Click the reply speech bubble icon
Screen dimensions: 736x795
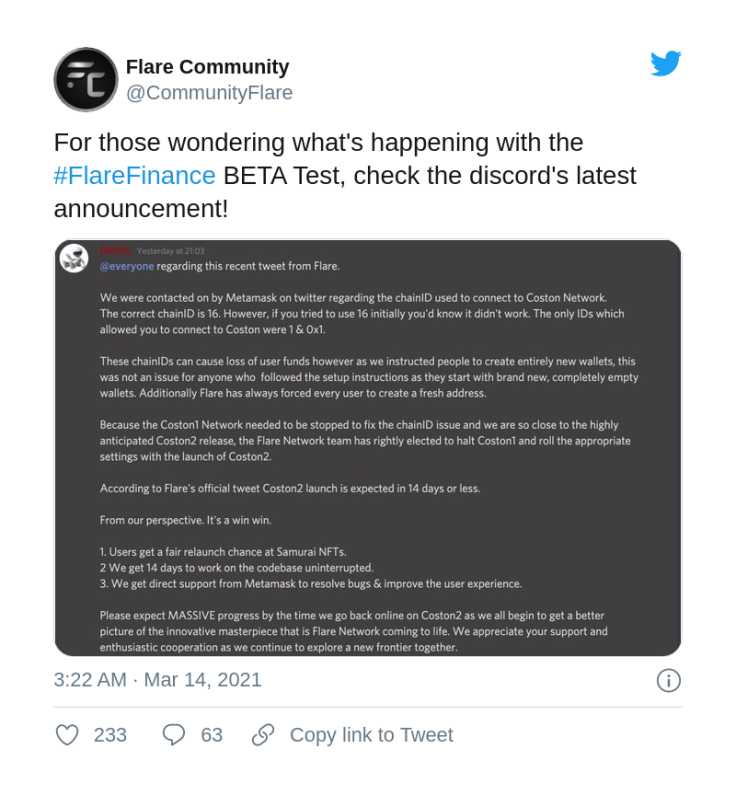click(174, 735)
